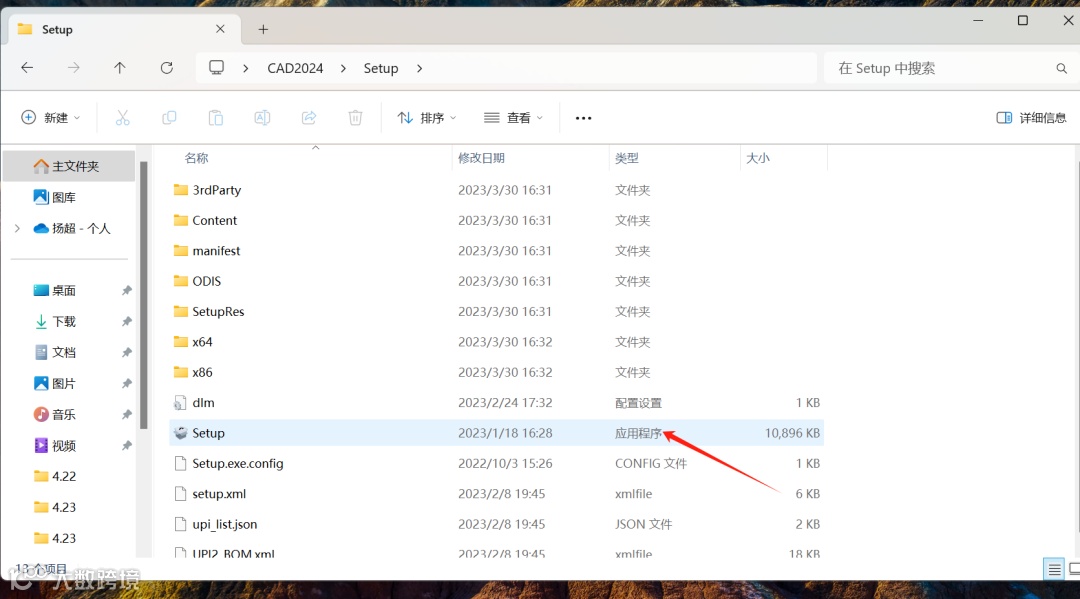Select the x86 folder row
The image size is (1080, 599).
tap(497, 372)
